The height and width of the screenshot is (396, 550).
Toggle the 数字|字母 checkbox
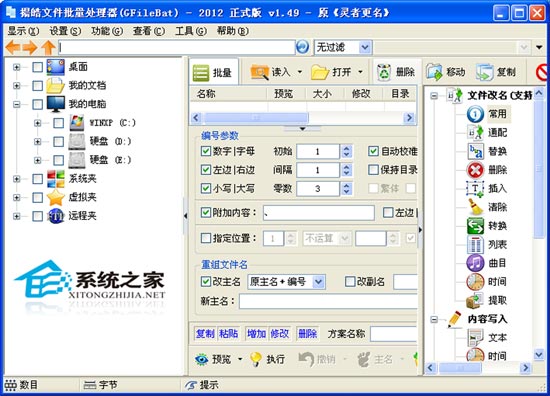206,151
